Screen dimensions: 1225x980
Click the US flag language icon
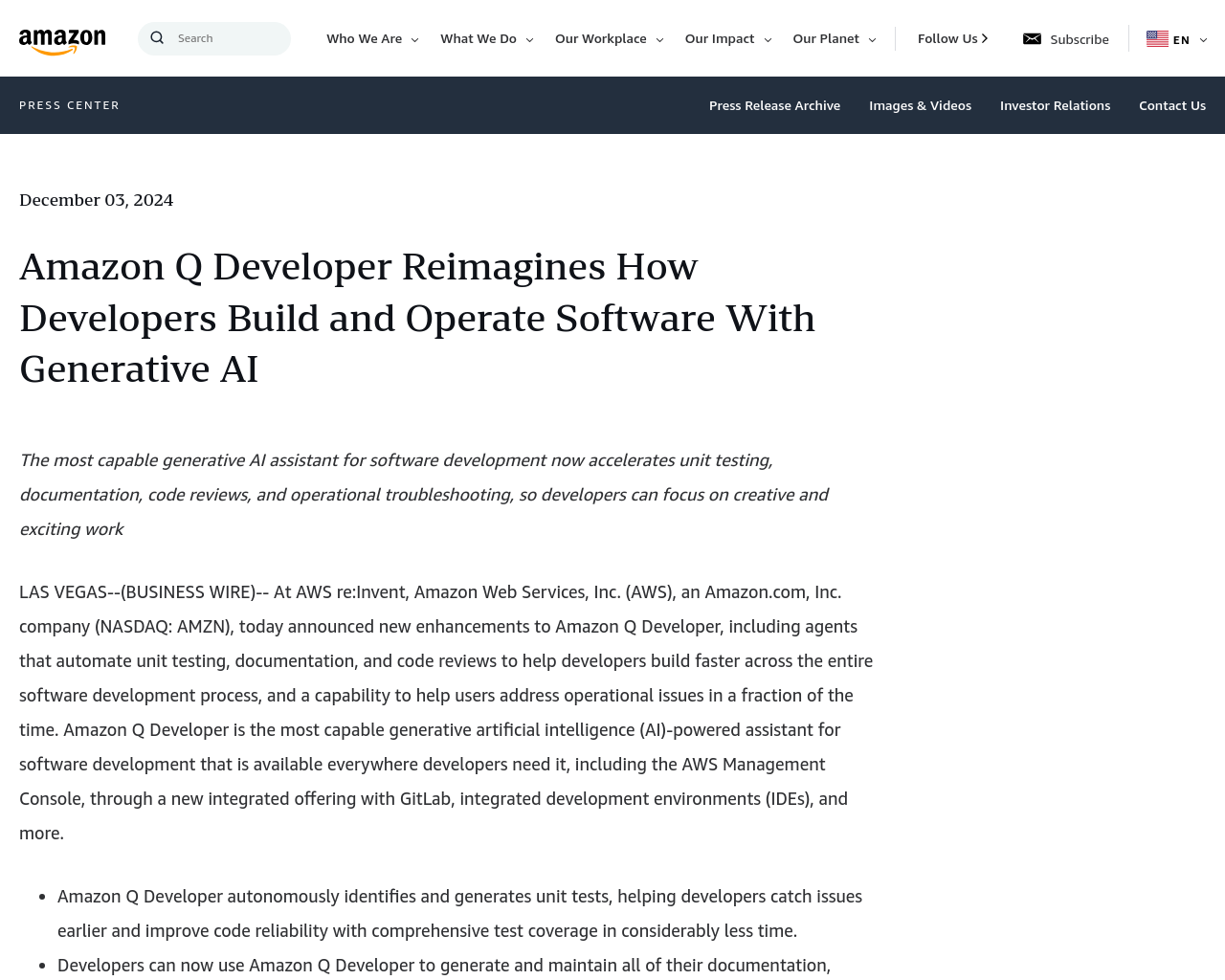click(1157, 38)
